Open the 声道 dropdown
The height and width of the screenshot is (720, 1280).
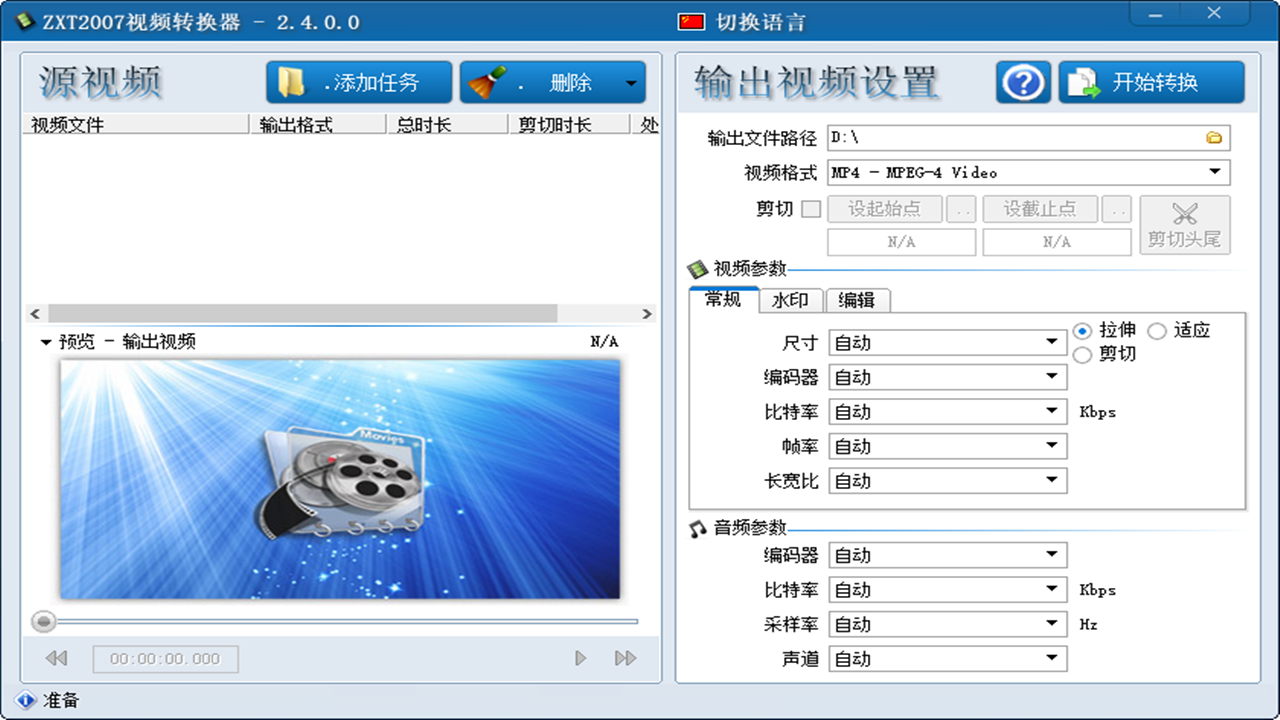point(948,659)
